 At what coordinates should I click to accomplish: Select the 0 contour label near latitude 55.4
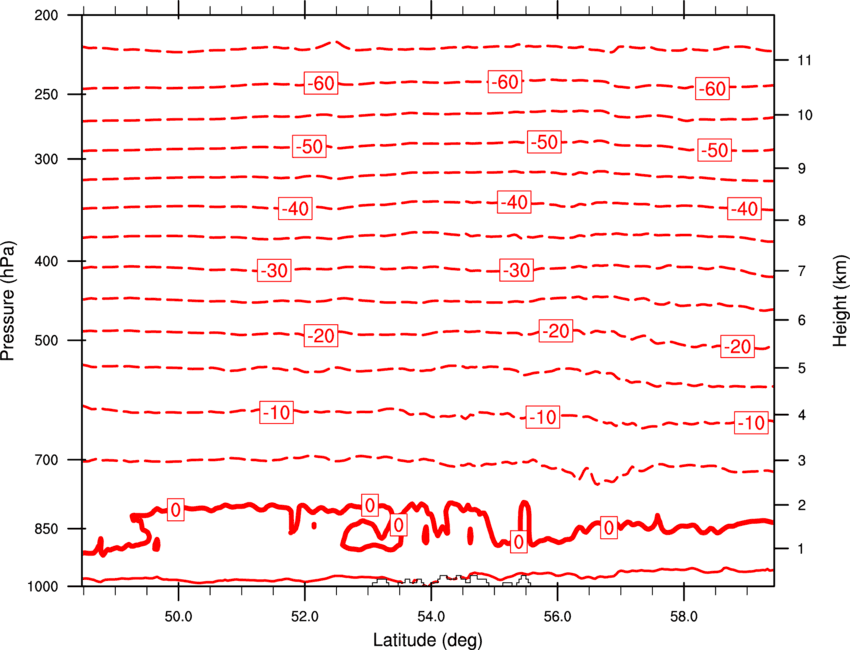pos(519,542)
